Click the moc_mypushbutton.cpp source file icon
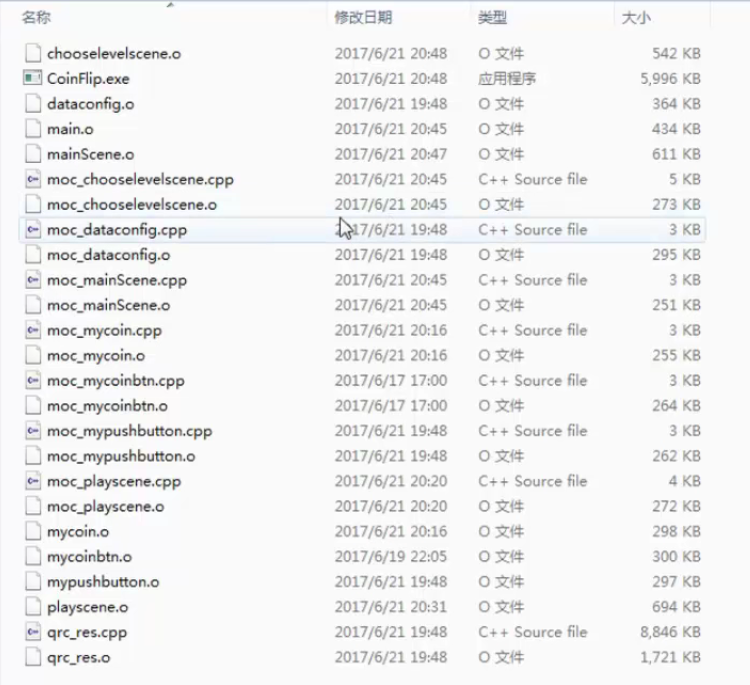Viewport: 750px width, 685px height. coord(33,431)
